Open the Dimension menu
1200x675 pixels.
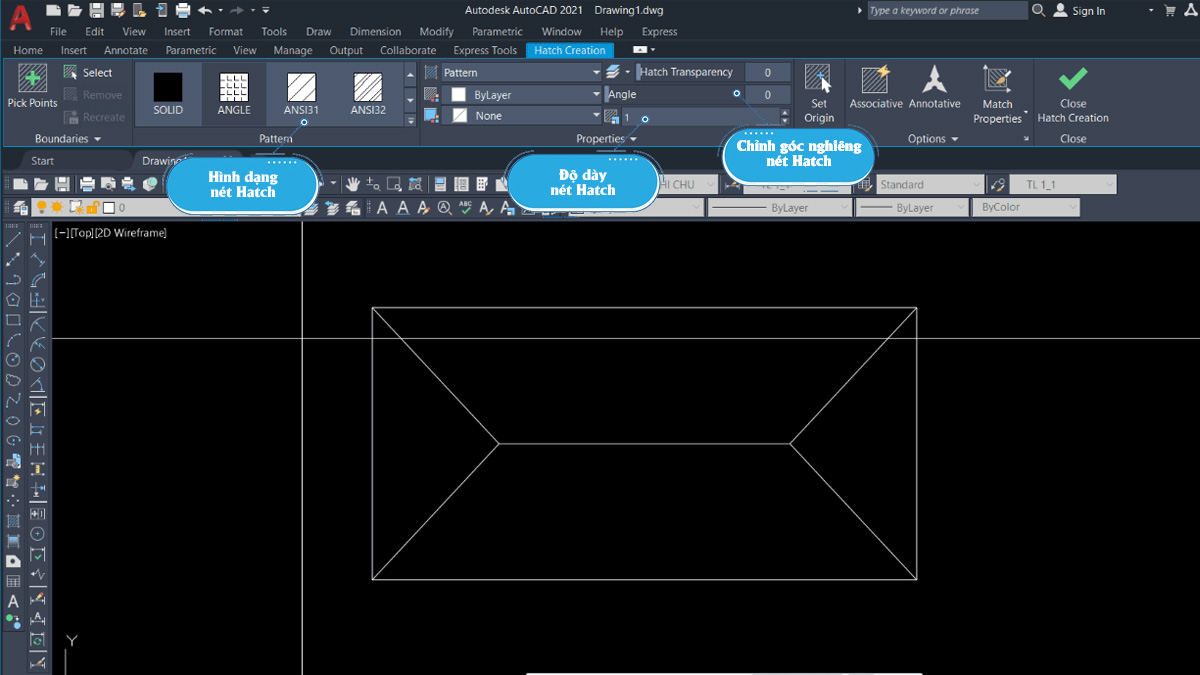click(376, 32)
